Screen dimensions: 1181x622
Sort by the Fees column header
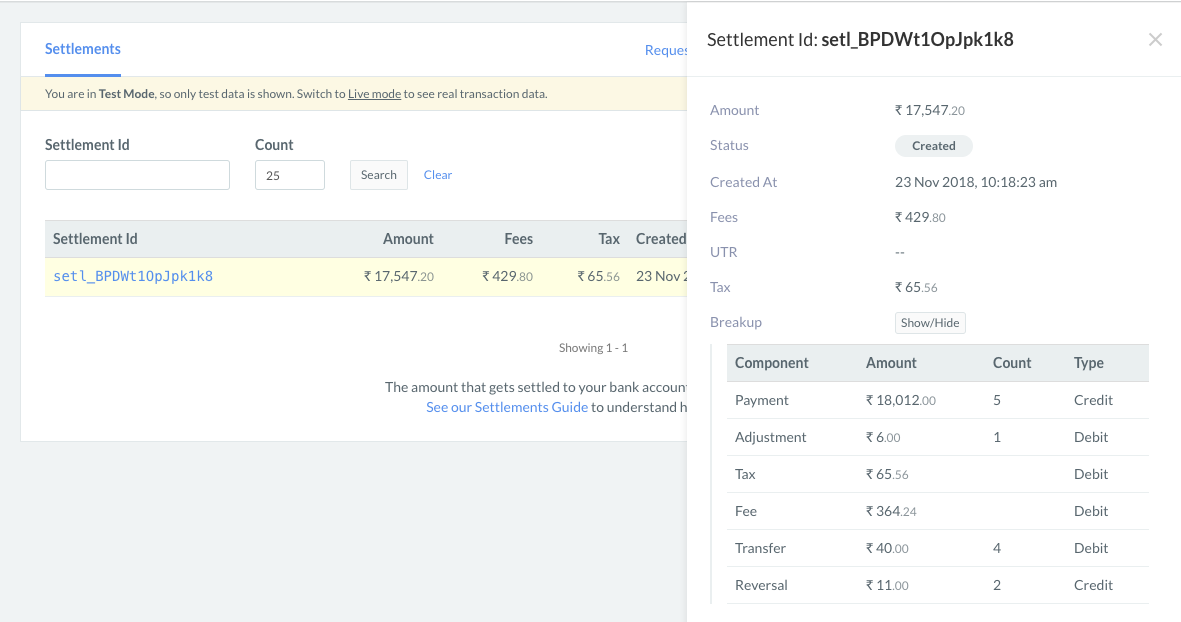pyautogui.click(x=518, y=238)
